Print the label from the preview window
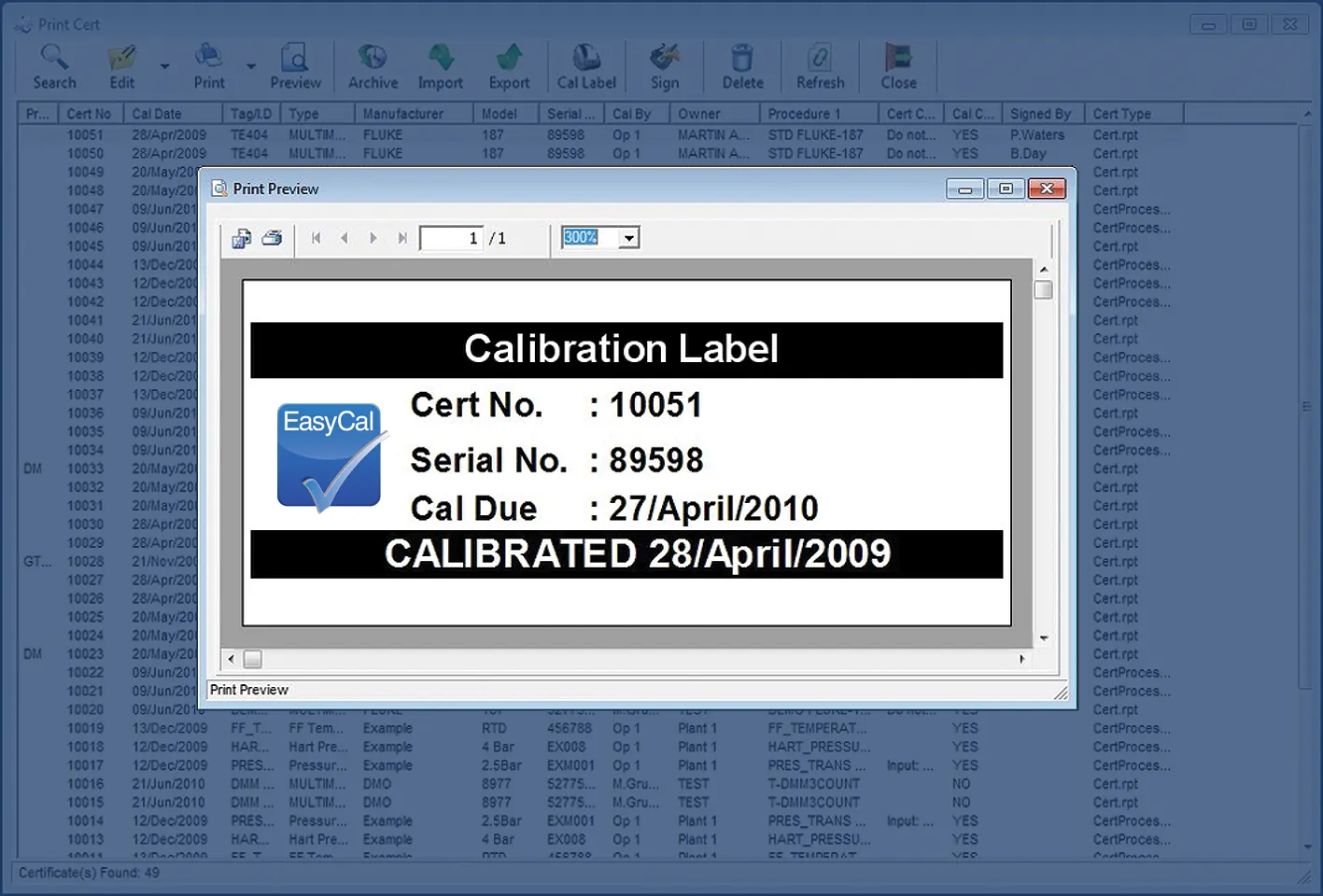This screenshot has height=896, width=1323. [272, 238]
